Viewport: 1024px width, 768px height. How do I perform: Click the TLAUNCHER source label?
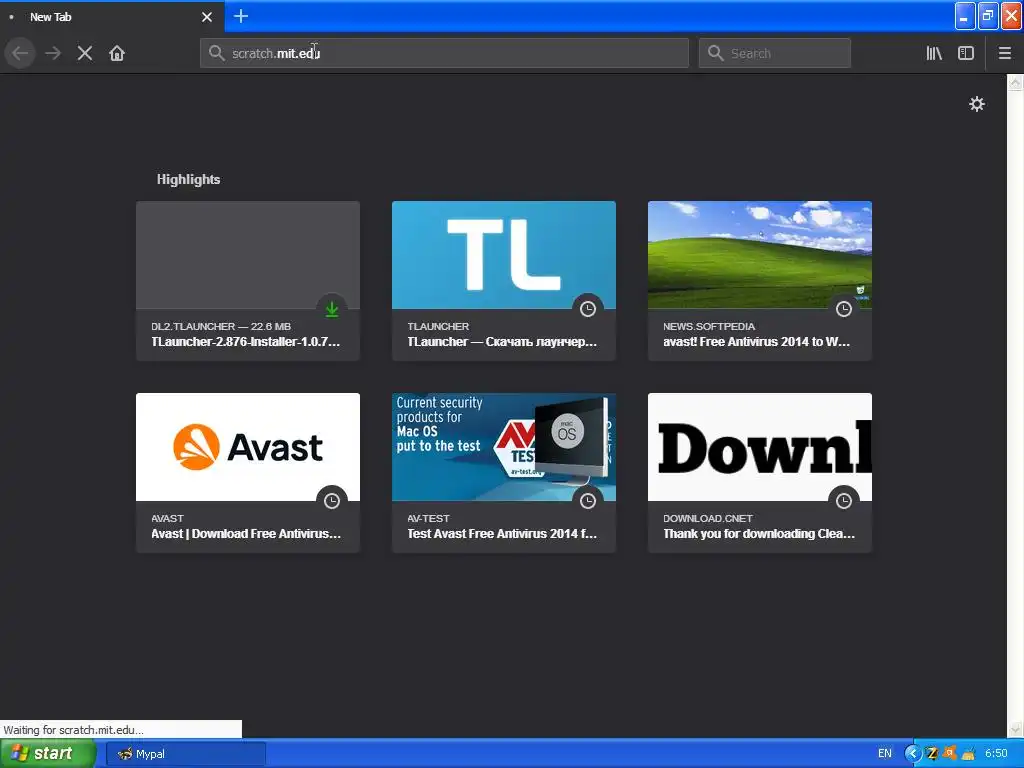click(x=438, y=327)
